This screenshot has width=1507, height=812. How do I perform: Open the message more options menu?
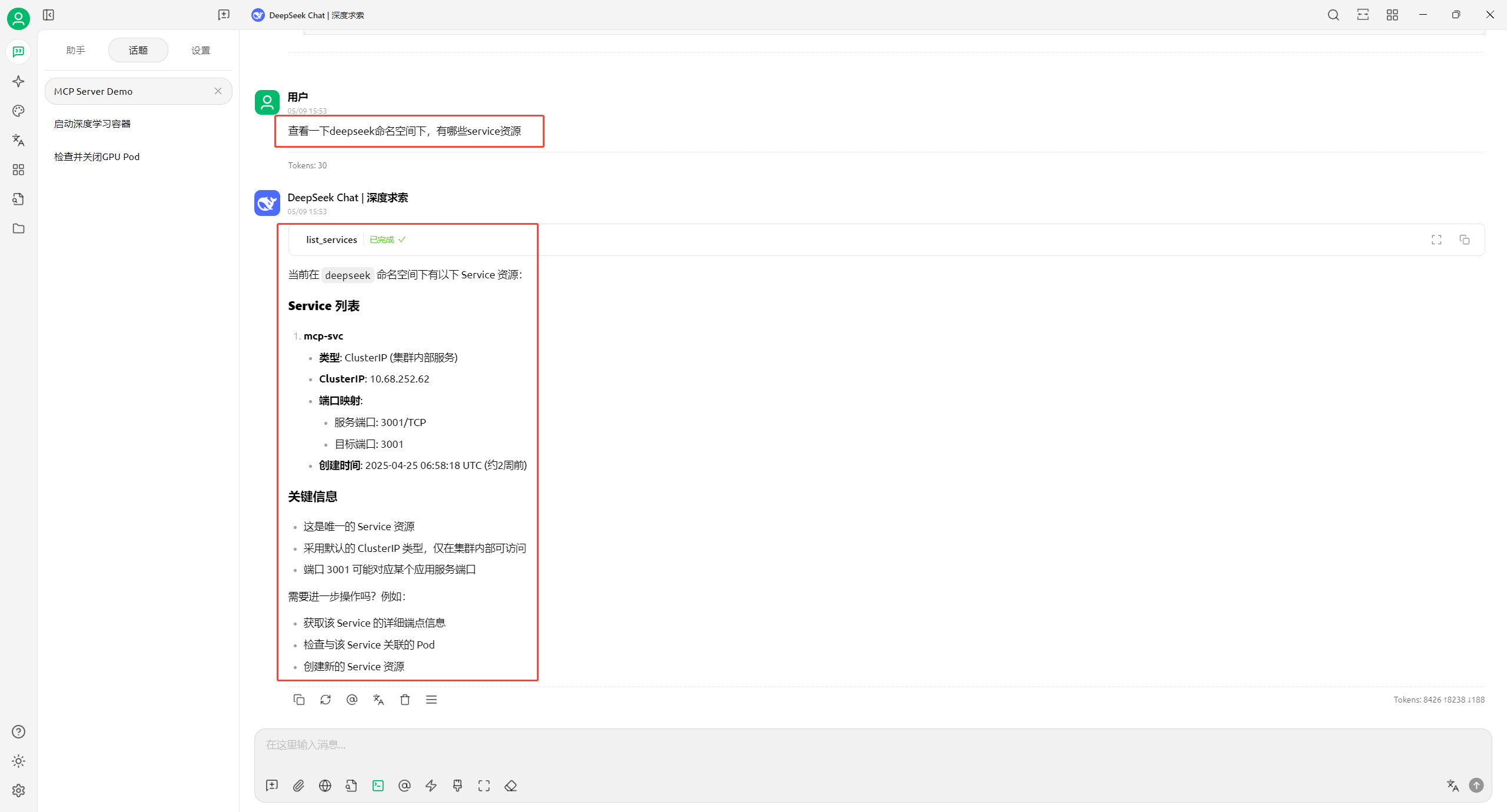tap(431, 700)
